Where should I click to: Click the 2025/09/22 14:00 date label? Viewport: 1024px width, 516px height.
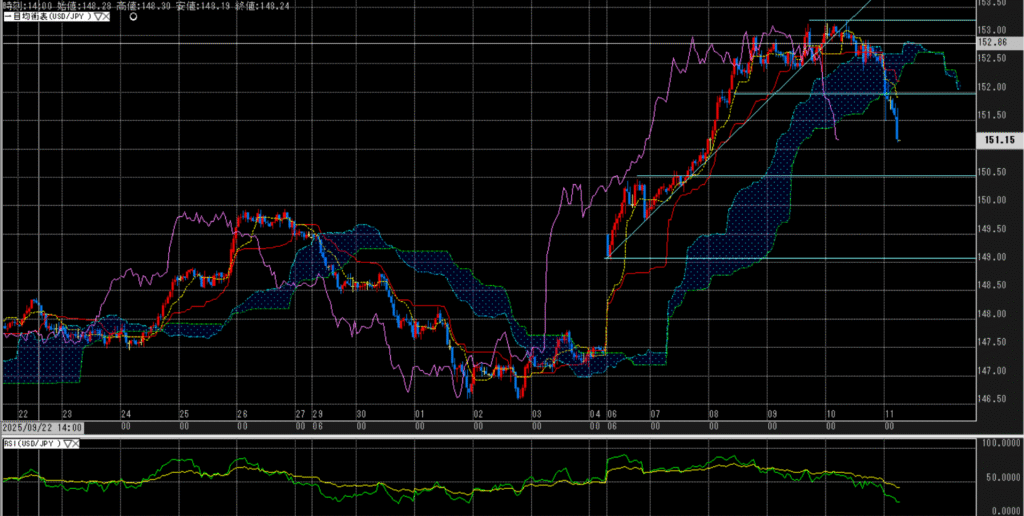click(x=41, y=427)
